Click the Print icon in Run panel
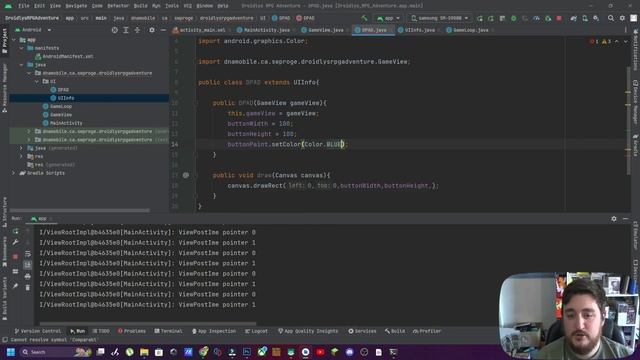Screen dimensions: 640x360 point(27,276)
